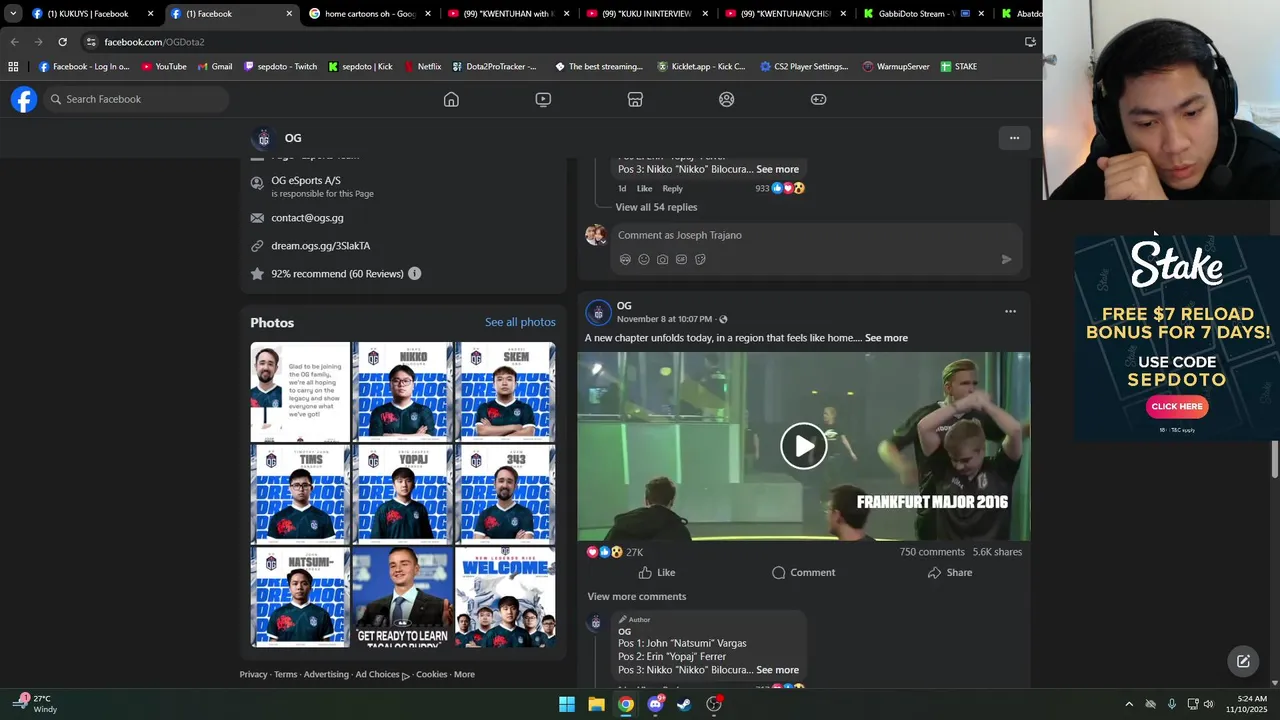1280x720 pixels.
Task: Open the Windows Start button
Action: [x=567, y=704]
